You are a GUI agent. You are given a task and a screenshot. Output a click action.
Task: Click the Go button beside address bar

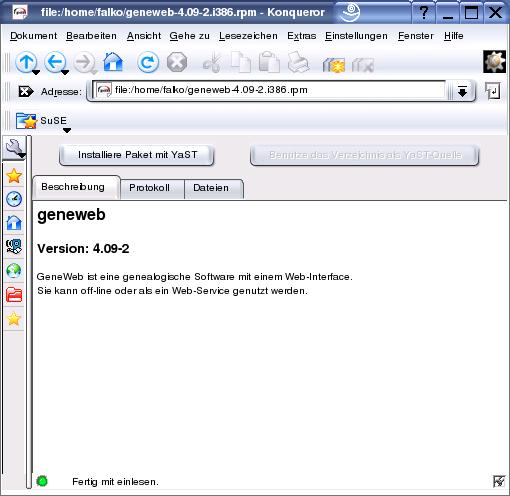(493, 91)
